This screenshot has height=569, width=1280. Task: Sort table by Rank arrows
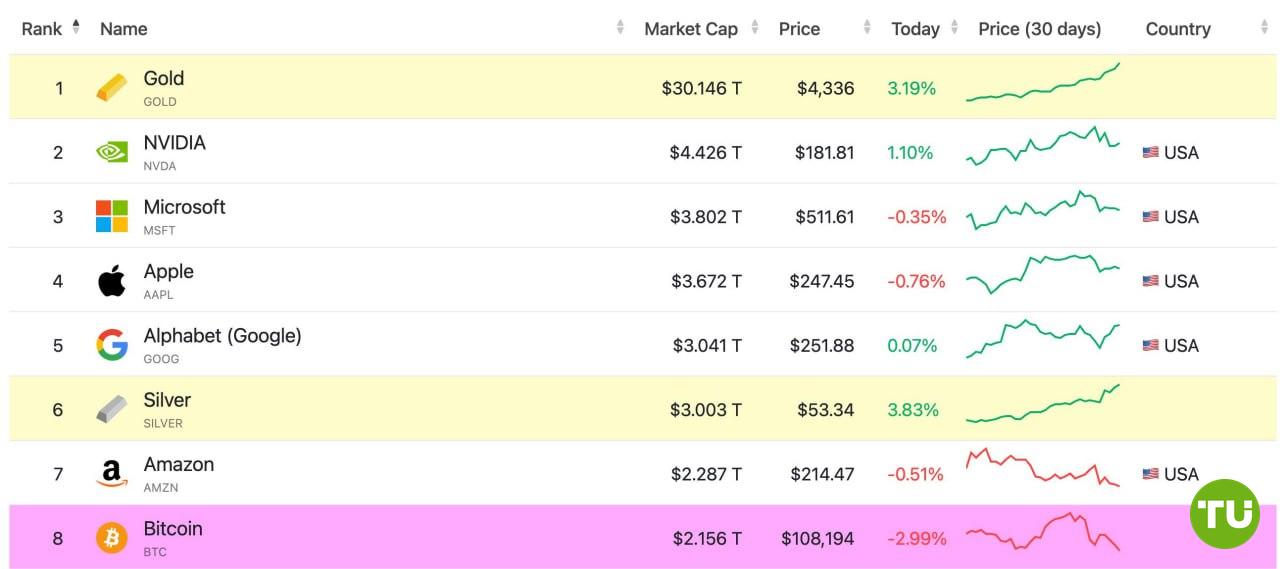(76, 27)
